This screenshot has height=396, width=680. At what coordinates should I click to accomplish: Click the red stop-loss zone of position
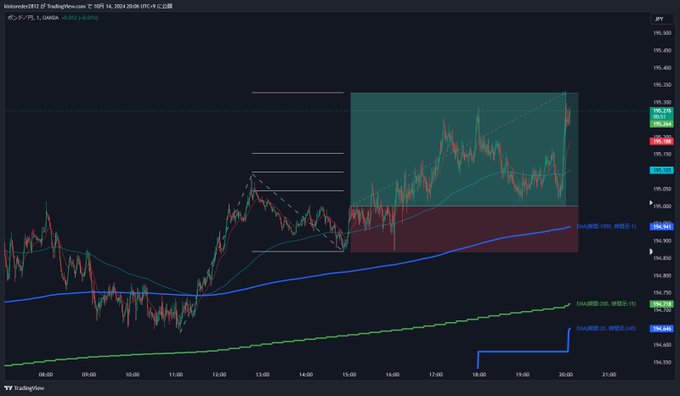tap(464, 229)
